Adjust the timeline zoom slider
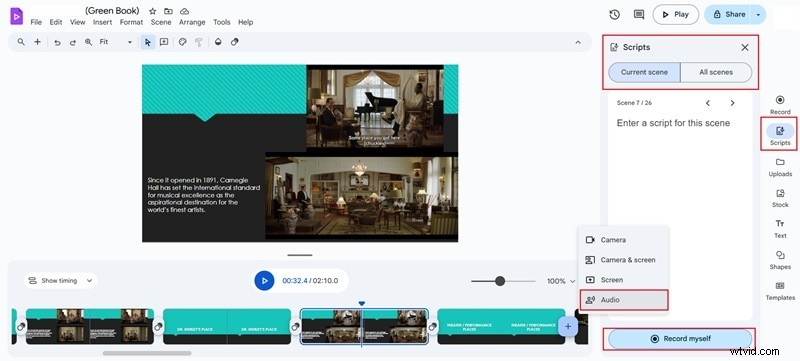 (x=500, y=281)
